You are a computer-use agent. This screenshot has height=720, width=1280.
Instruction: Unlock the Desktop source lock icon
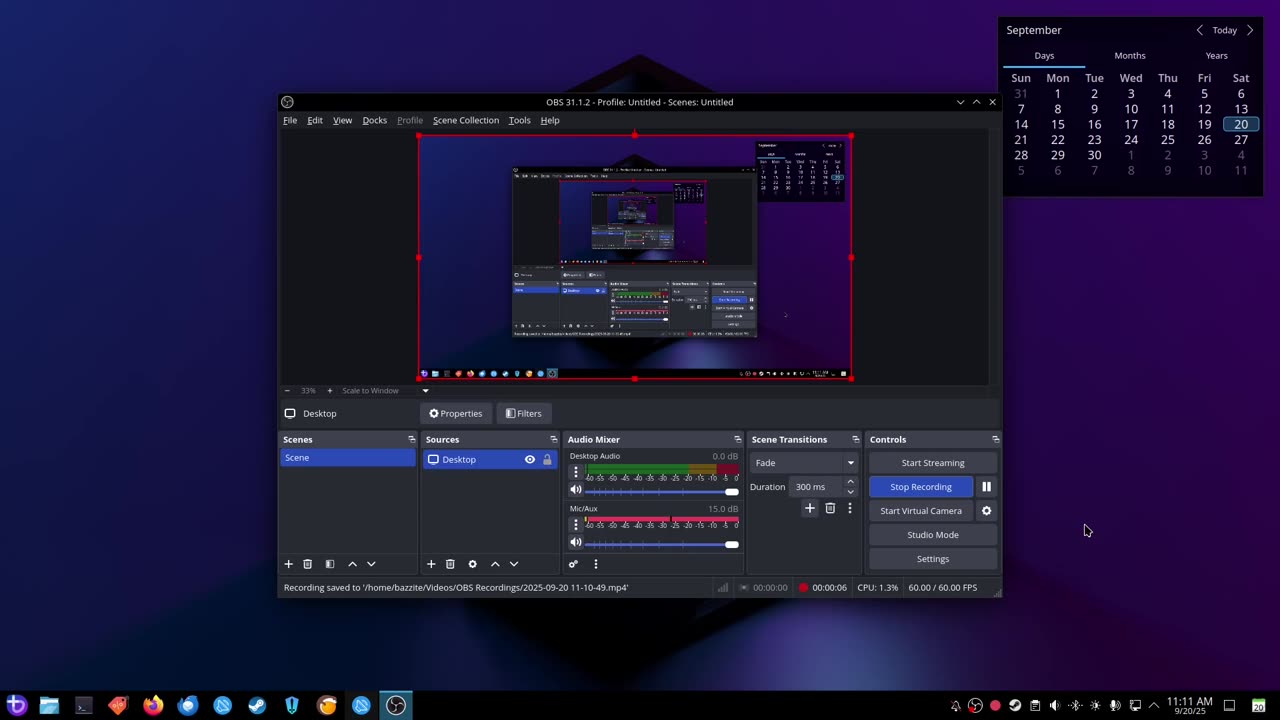point(547,460)
